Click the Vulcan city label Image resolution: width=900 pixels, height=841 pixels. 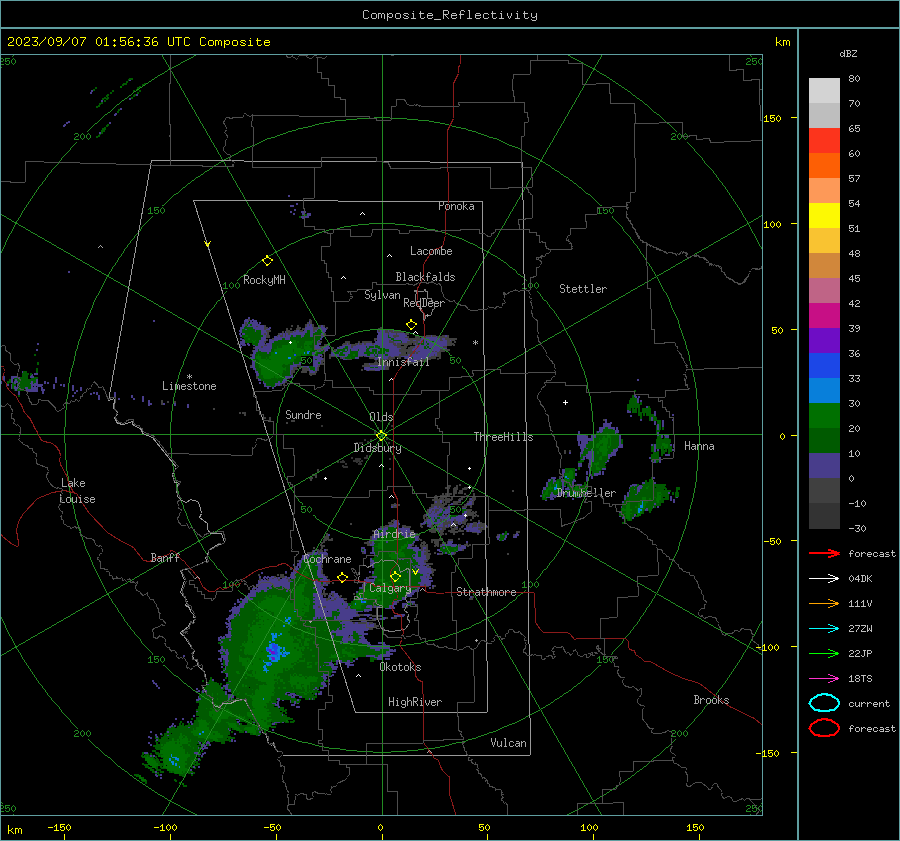pyautogui.click(x=508, y=743)
